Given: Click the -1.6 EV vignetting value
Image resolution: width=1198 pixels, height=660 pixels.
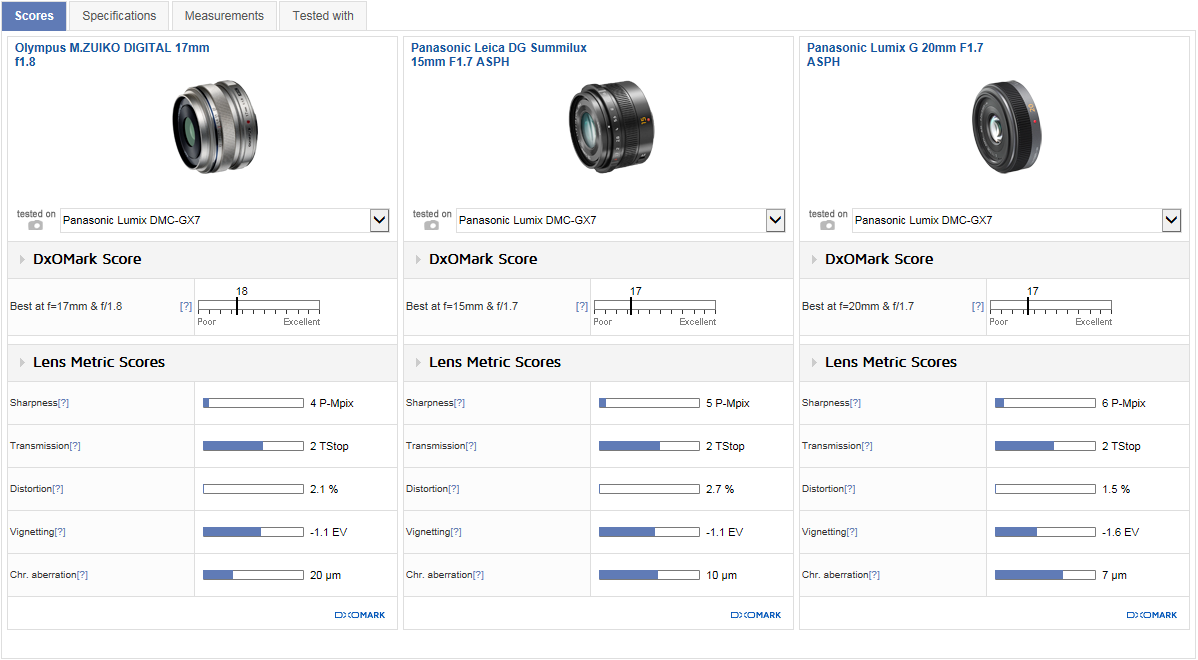Looking at the screenshot, I should click(1120, 532).
